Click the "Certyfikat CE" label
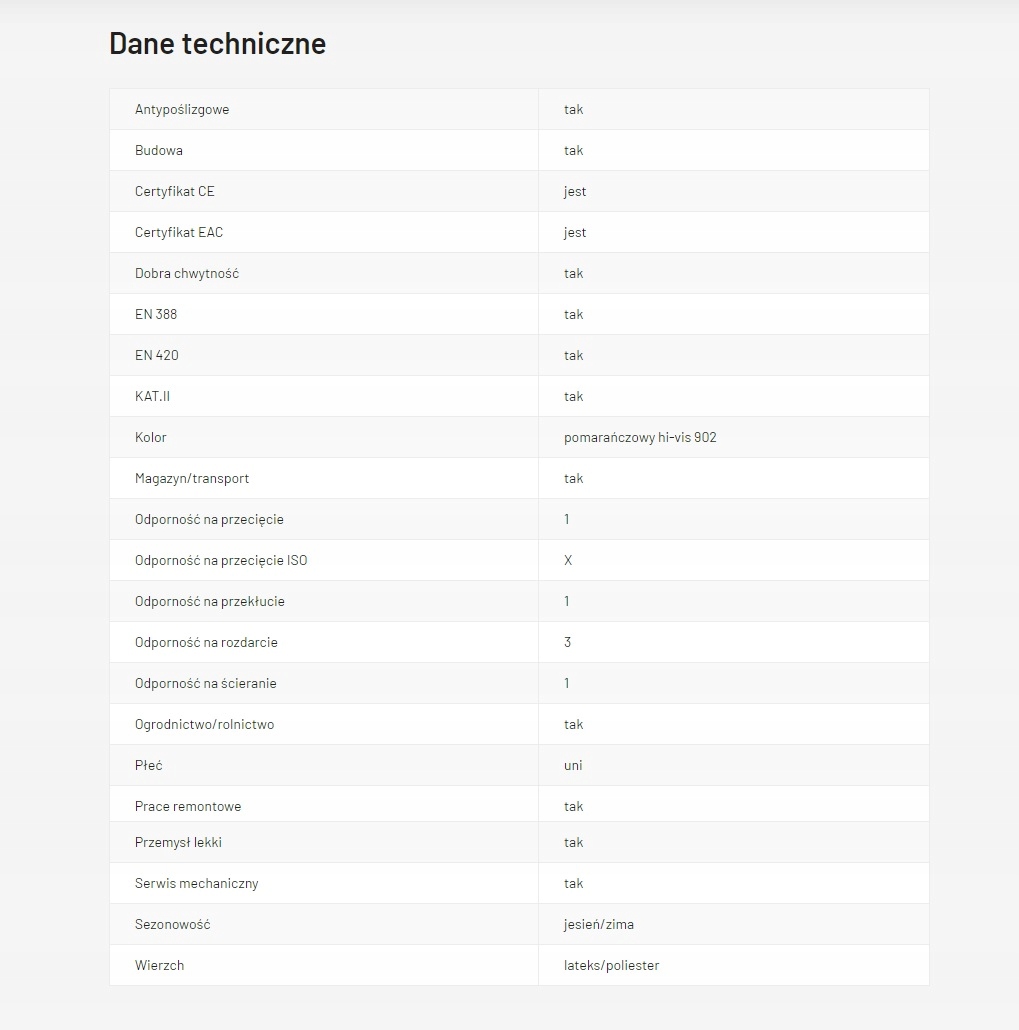The height and width of the screenshot is (1030, 1019). [174, 191]
